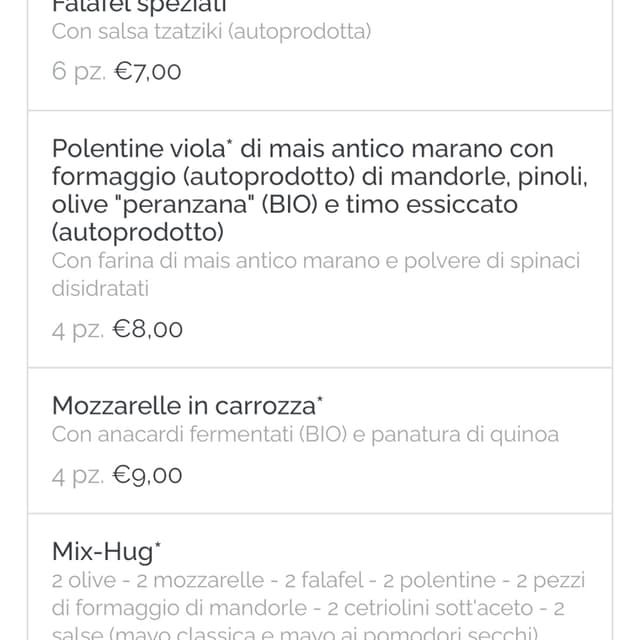Screen dimensions: 640x640
Task: Click the asterisk after Mozzarelle in carrozza
Action: (320, 400)
